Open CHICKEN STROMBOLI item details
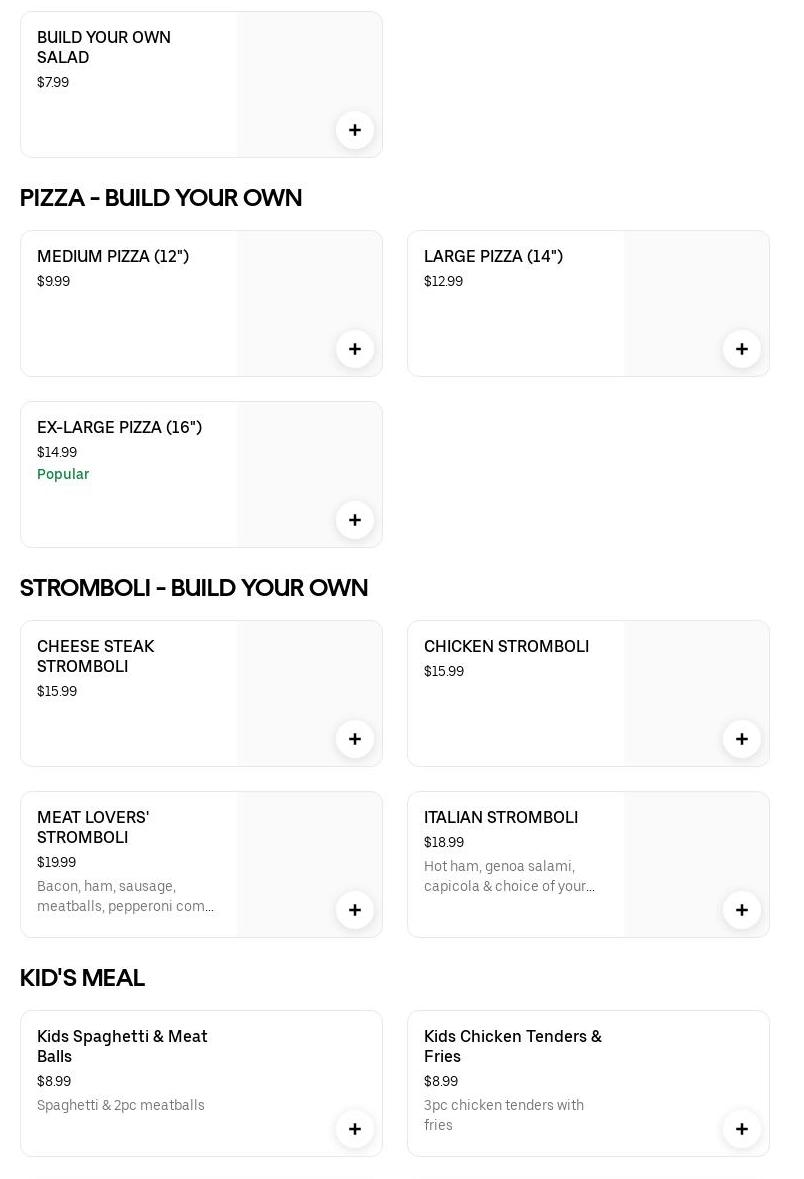The height and width of the screenshot is (1179, 804). point(506,647)
